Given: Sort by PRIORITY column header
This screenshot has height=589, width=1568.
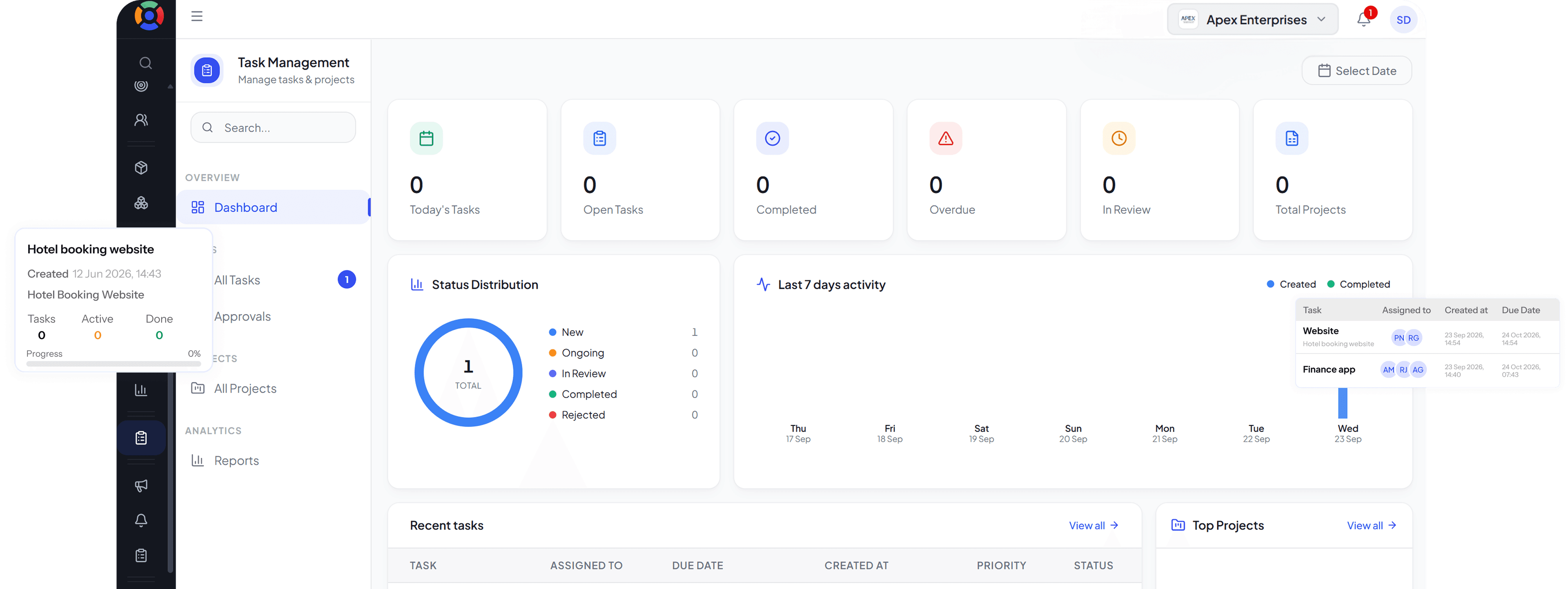Looking at the screenshot, I should (1001, 565).
